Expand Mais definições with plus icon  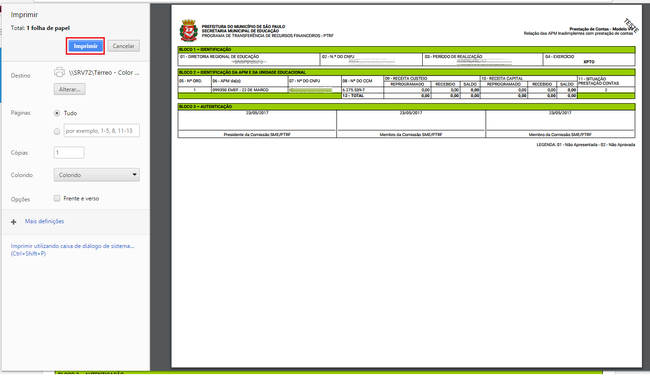[x=14, y=222]
